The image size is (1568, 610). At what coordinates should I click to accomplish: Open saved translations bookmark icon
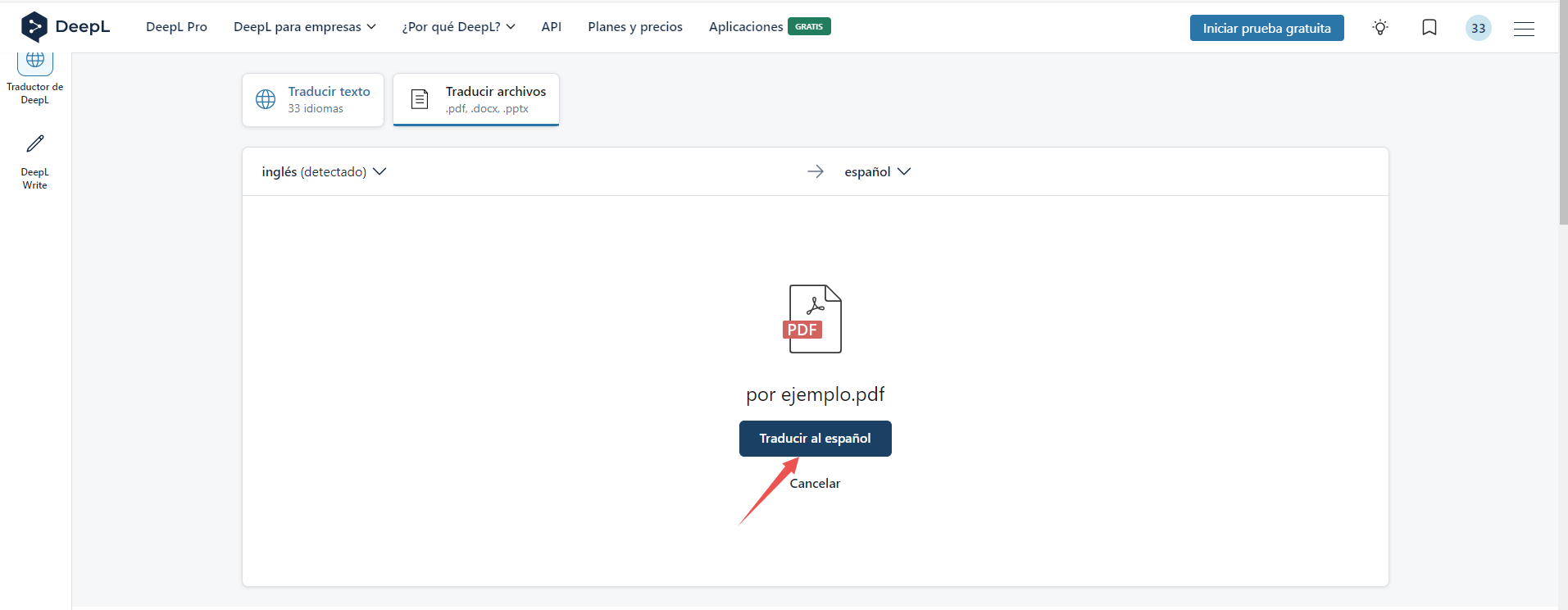click(x=1429, y=28)
